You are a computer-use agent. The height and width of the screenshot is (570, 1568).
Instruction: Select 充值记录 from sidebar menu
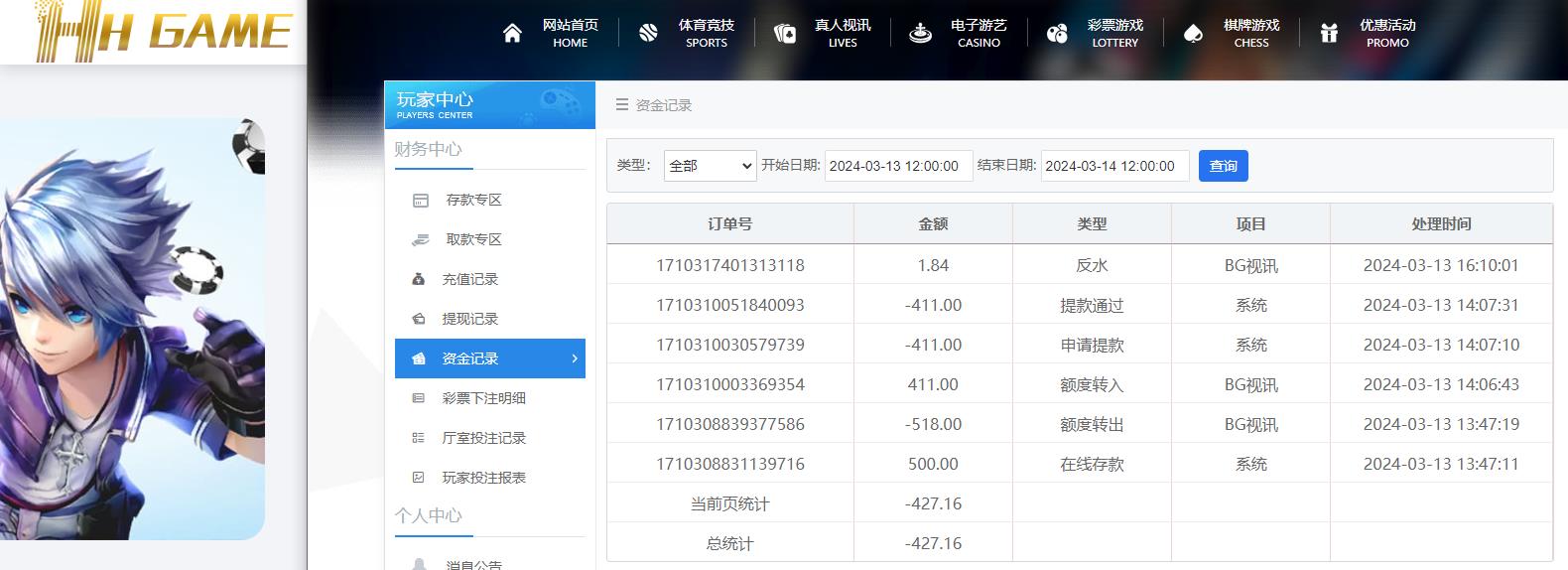pos(469,279)
